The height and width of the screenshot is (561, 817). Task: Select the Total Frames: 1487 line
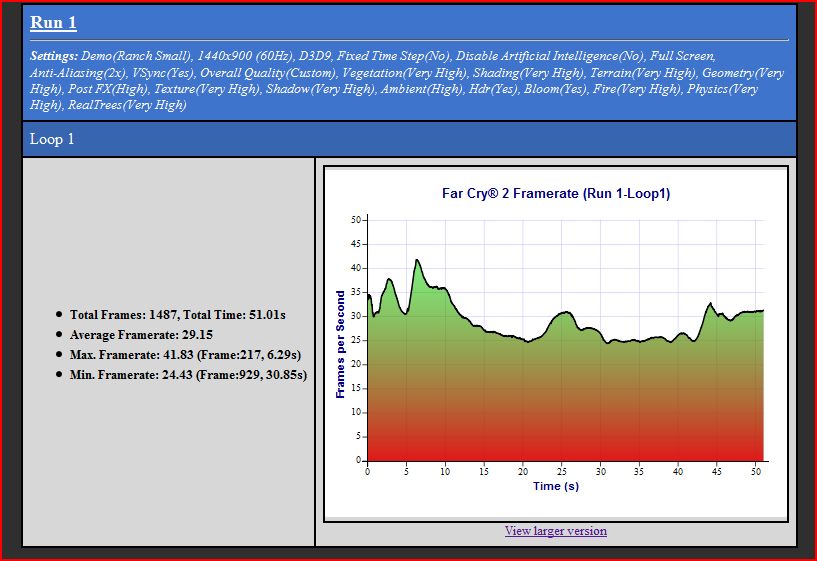pyautogui.click(x=178, y=315)
